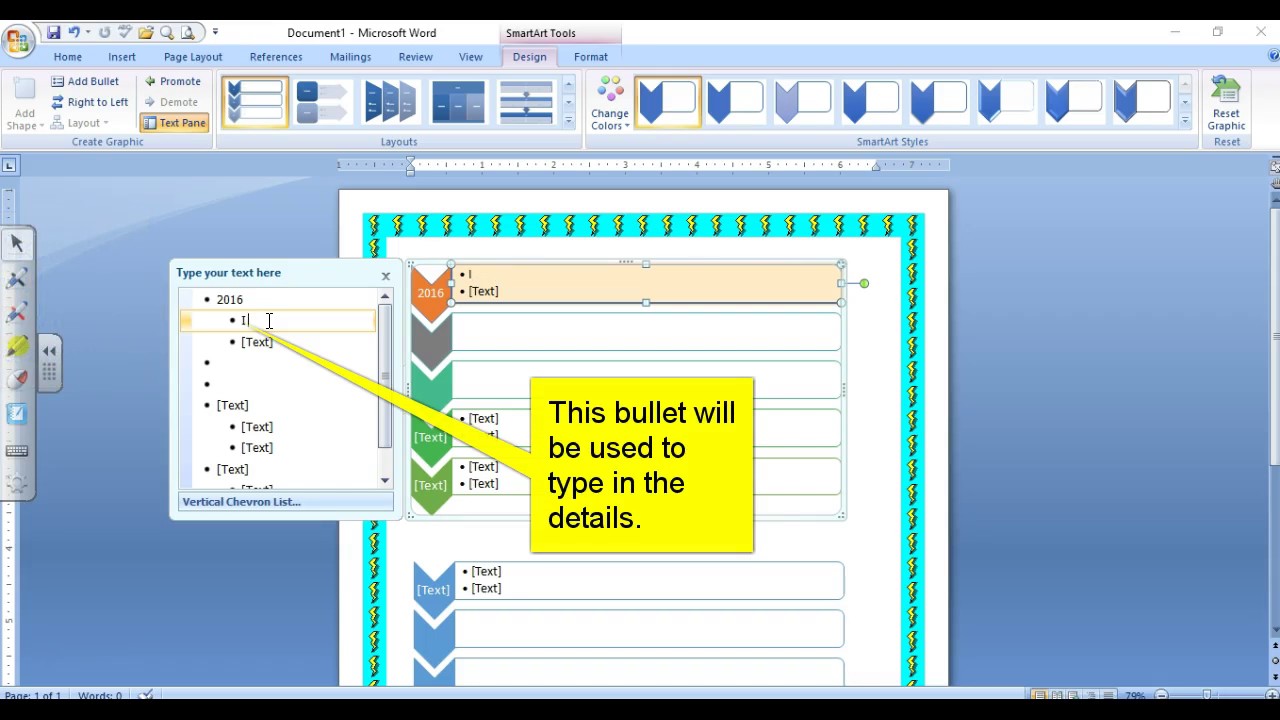Apply the last SmartArt style in the row
The width and height of the screenshot is (1280, 720).
point(1142,102)
